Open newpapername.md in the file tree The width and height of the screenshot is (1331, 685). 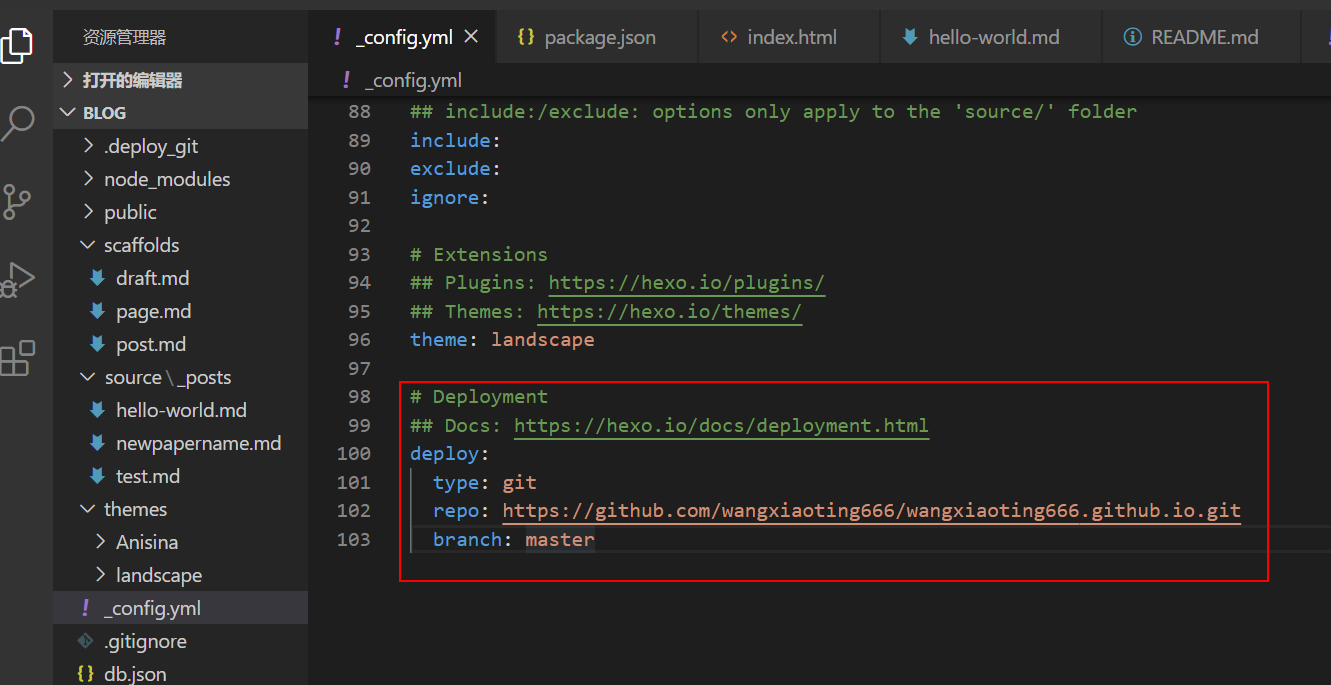pyautogui.click(x=198, y=443)
